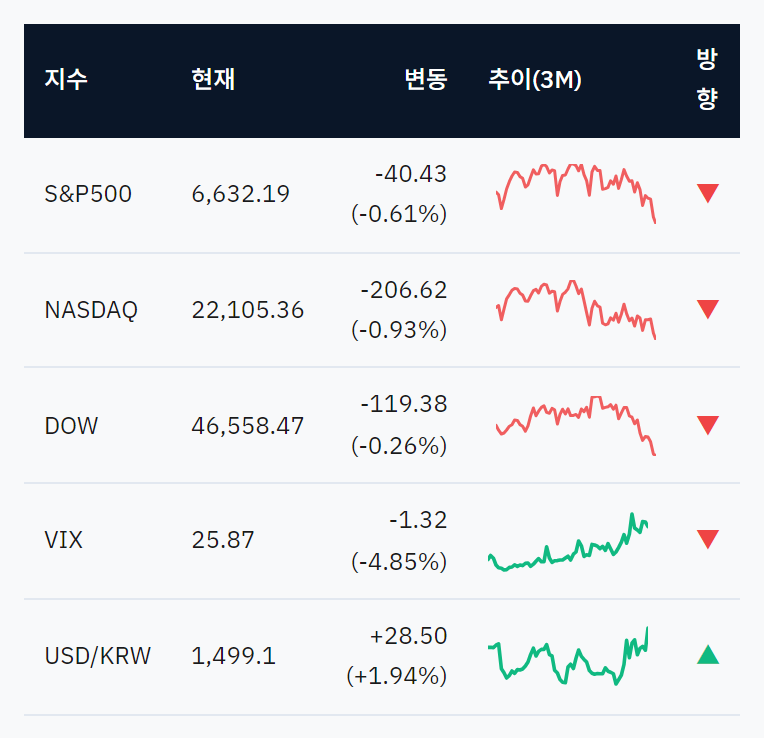The height and width of the screenshot is (738, 764).
Task: Open the DOW 3M sparkline chart
Action: coord(576,426)
